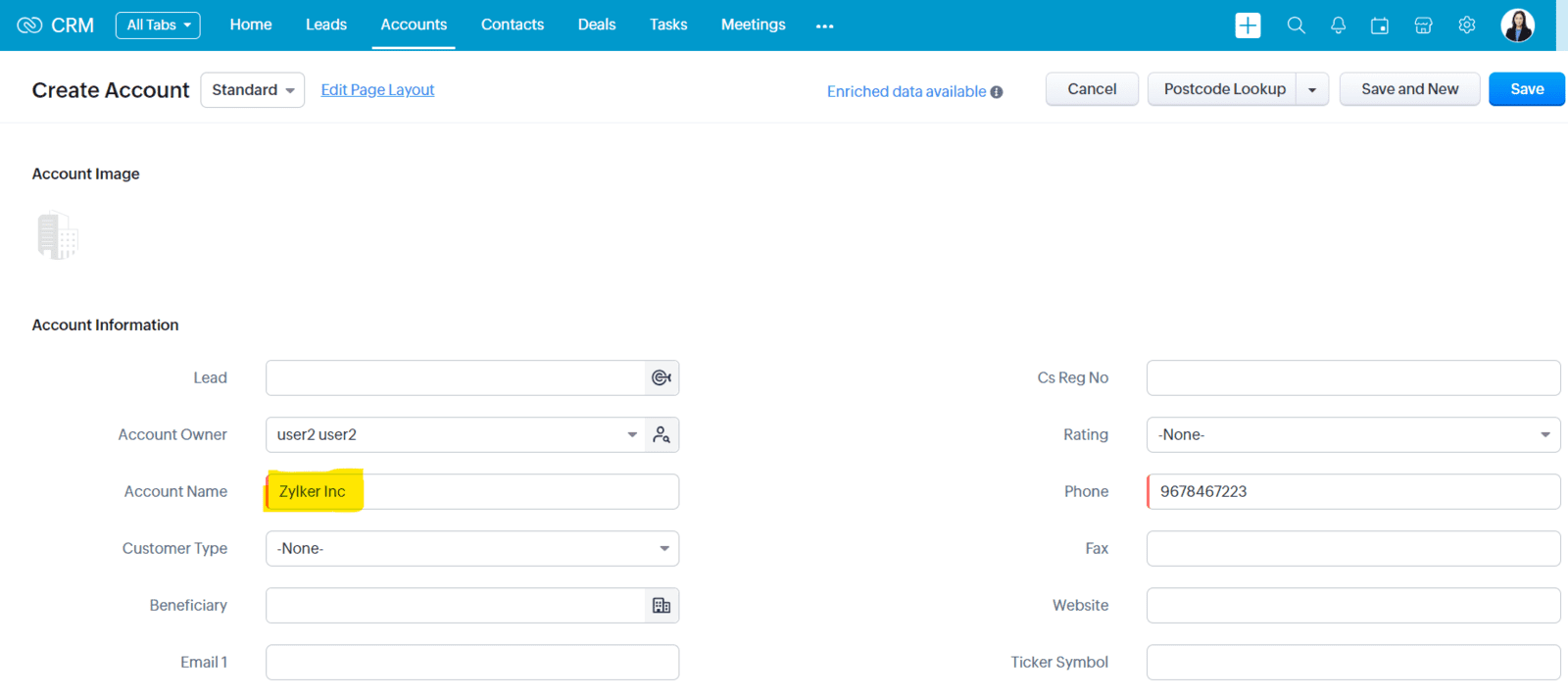The width and height of the screenshot is (1568, 698).
Task: Open the Standard layout dropdown
Action: click(253, 90)
